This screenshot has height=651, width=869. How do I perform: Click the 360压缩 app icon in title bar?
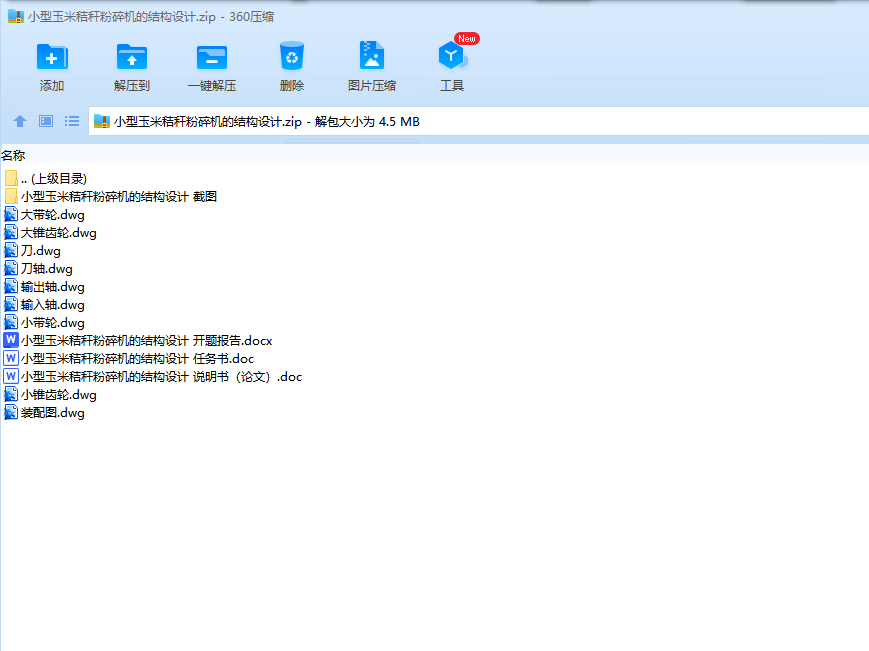pyautogui.click(x=16, y=17)
